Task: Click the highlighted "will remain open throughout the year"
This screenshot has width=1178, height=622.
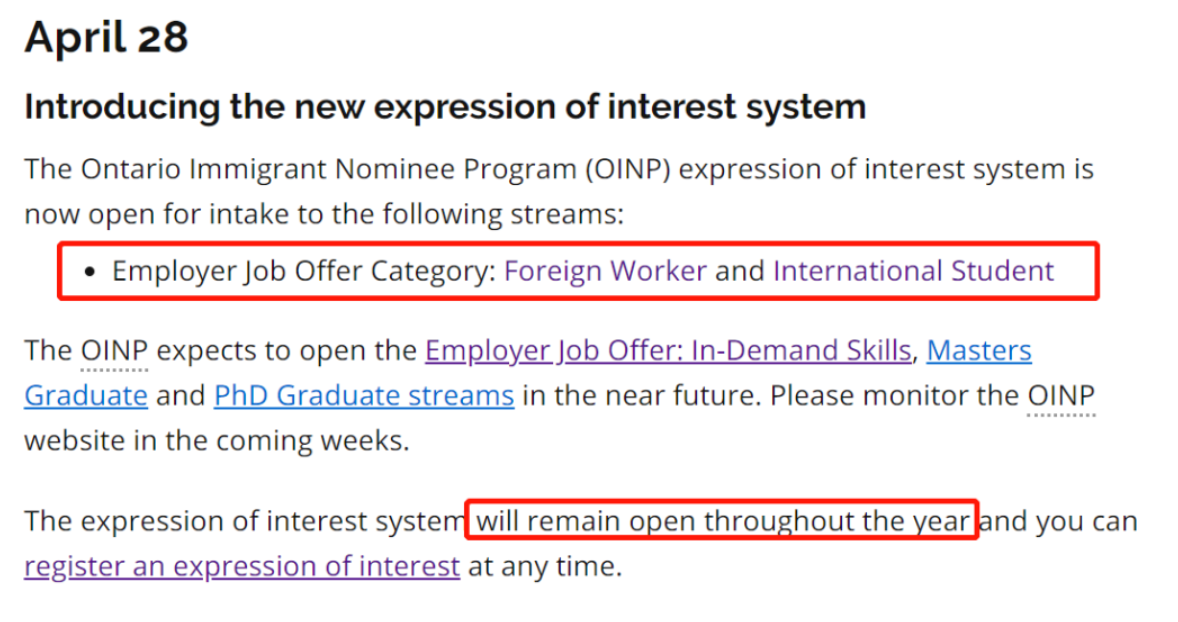Action: pos(722,521)
